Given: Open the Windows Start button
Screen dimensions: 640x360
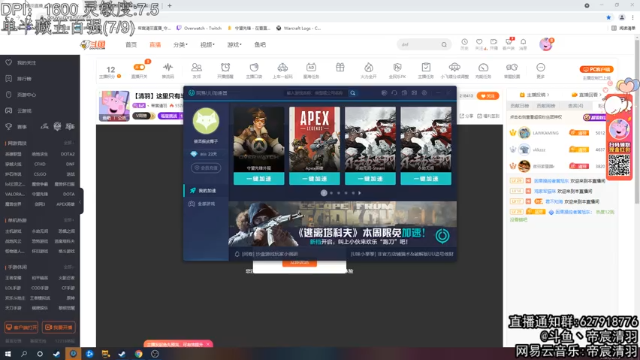Looking at the screenshot, I should coord(7,354).
